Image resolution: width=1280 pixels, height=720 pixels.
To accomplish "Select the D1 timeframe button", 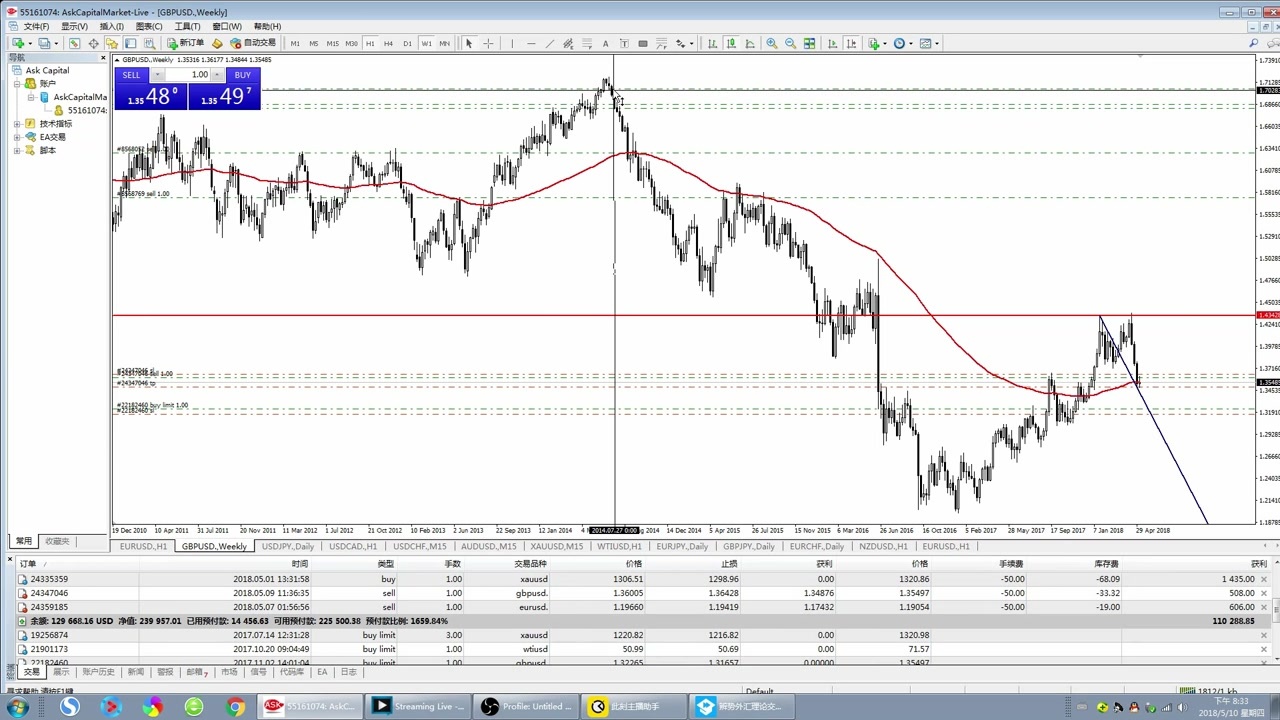I will (x=407, y=43).
